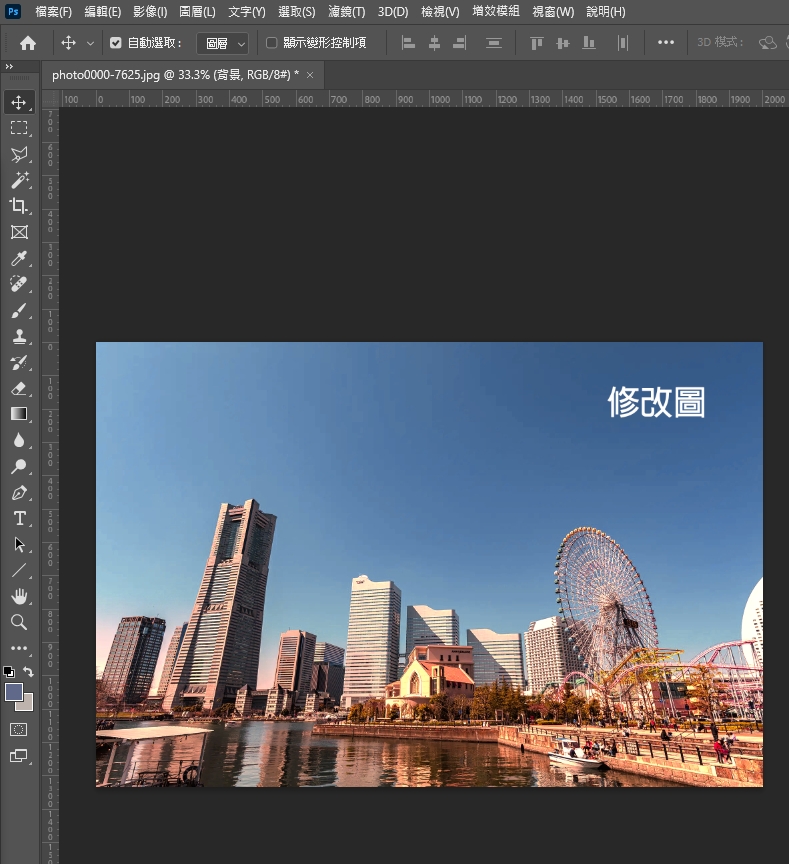Viewport: 789px width, 864px height.
Task: Switch to the Eraser tool
Action: click(19, 388)
